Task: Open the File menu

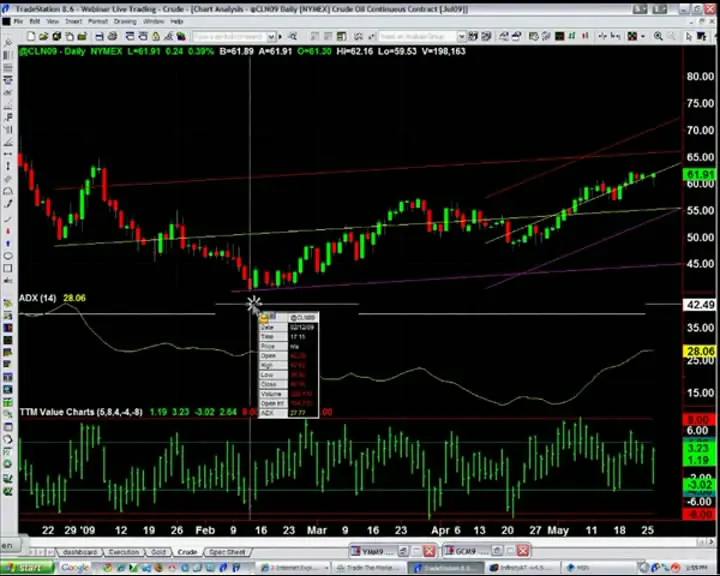Action: 18,22
